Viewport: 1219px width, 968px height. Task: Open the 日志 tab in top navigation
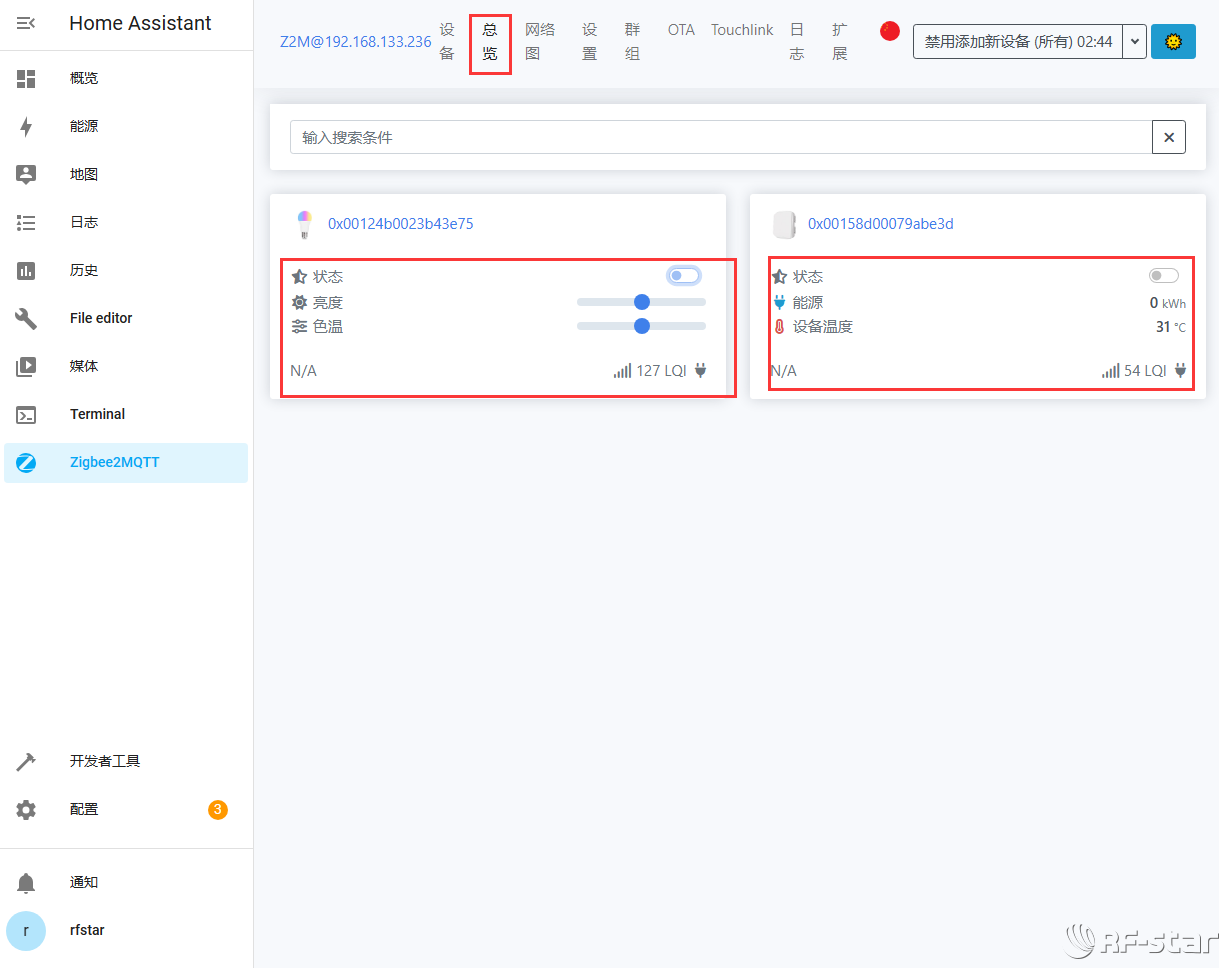[x=796, y=42]
